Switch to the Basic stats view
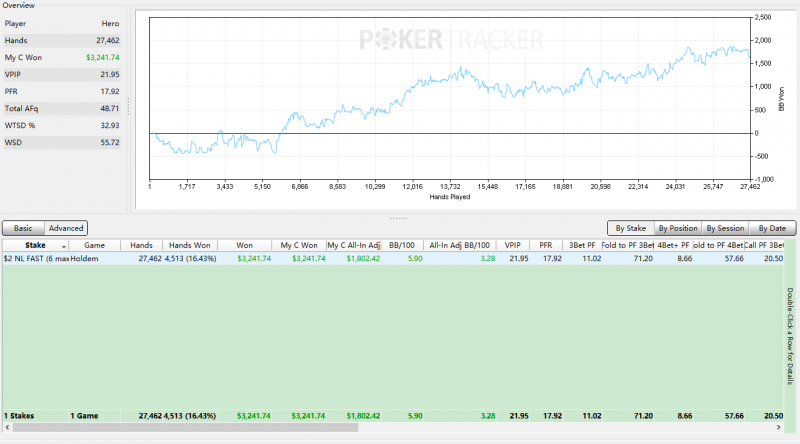The height and width of the screenshot is (444, 800). pyautogui.click(x=22, y=228)
